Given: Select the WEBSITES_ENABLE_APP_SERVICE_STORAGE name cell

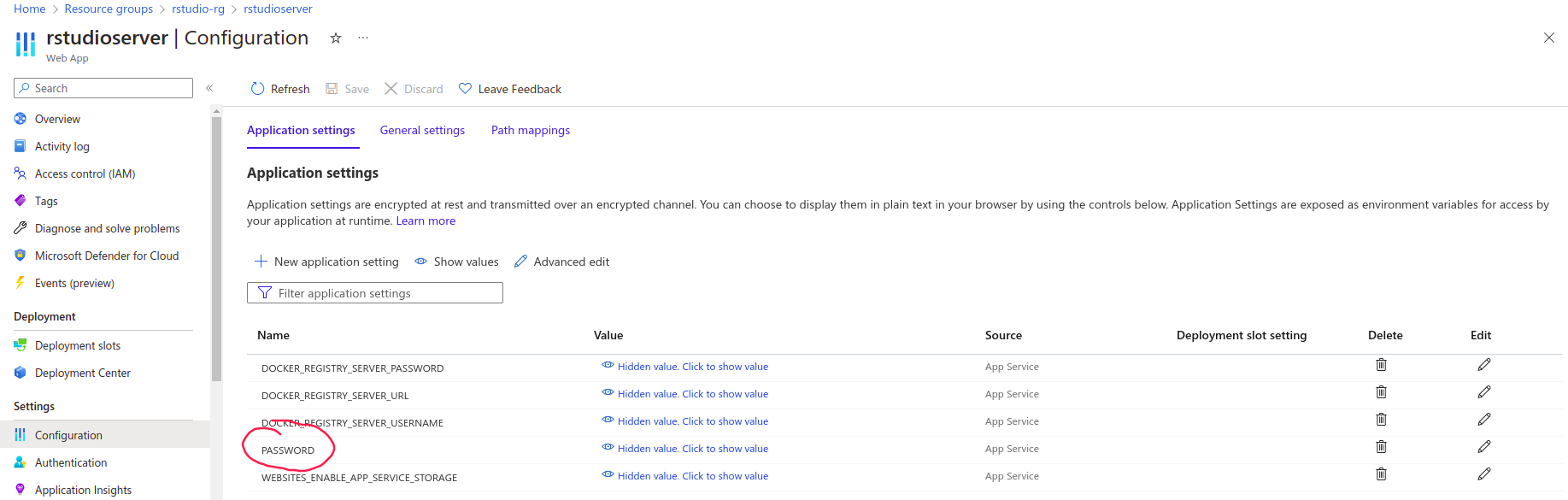Looking at the screenshot, I should point(359,478).
